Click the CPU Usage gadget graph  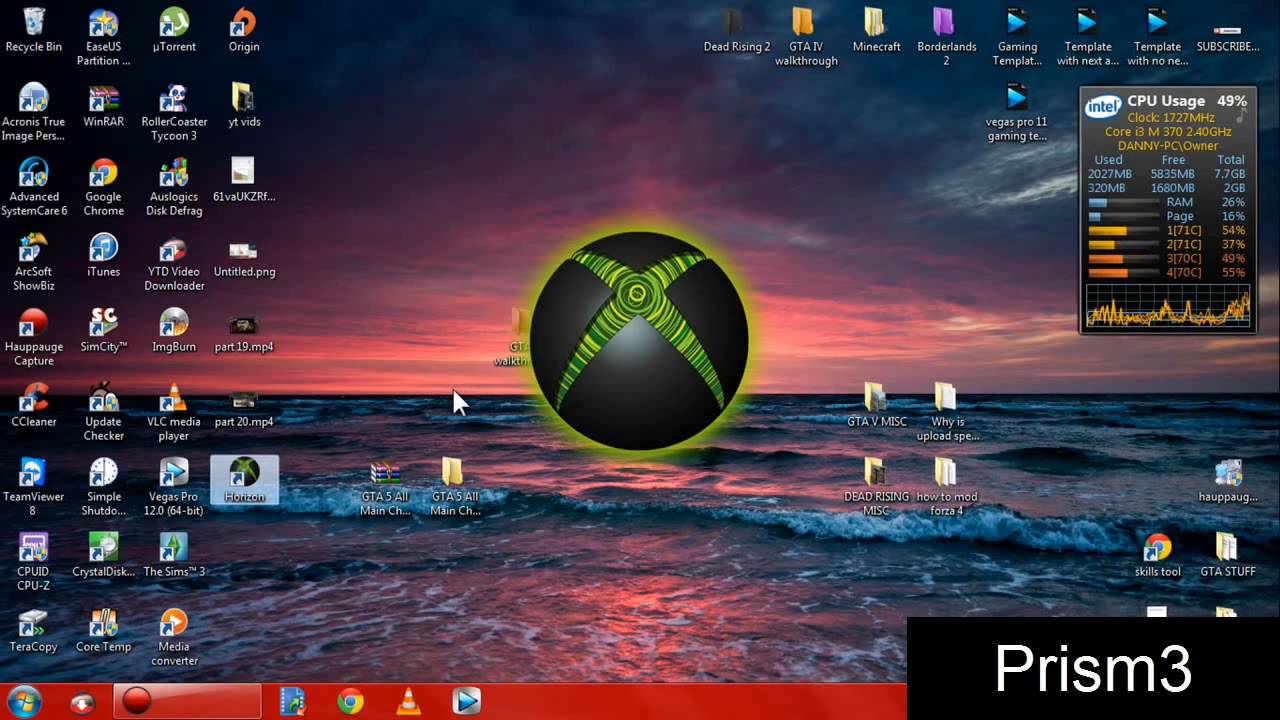point(1168,305)
